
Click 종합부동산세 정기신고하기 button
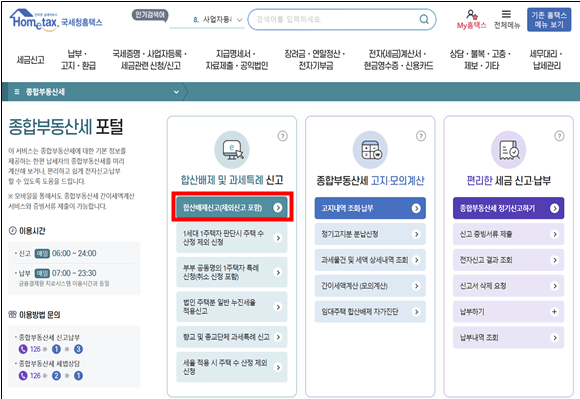(509, 208)
